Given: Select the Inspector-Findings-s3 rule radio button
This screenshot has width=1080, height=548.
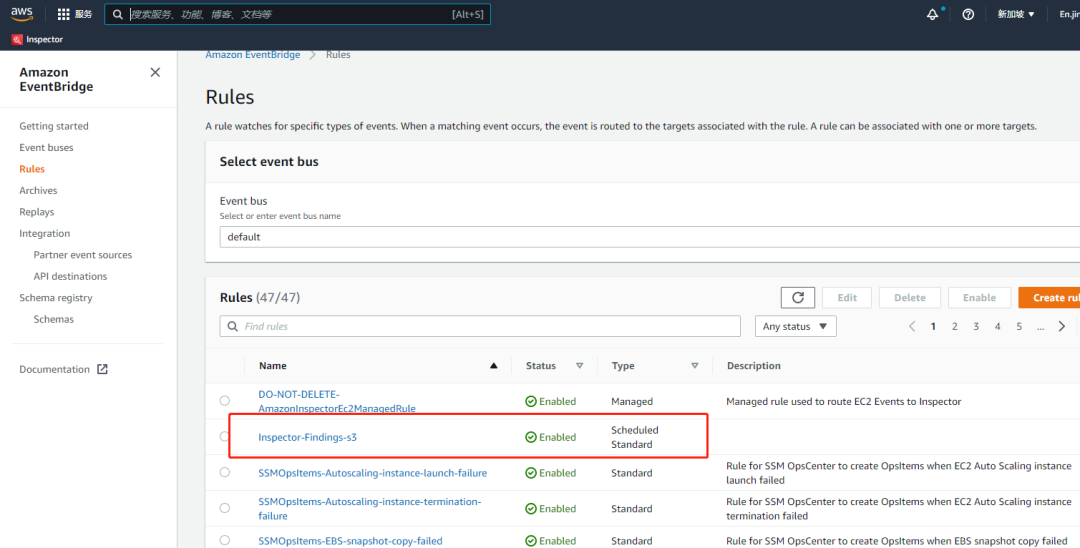Looking at the screenshot, I should 225,437.
